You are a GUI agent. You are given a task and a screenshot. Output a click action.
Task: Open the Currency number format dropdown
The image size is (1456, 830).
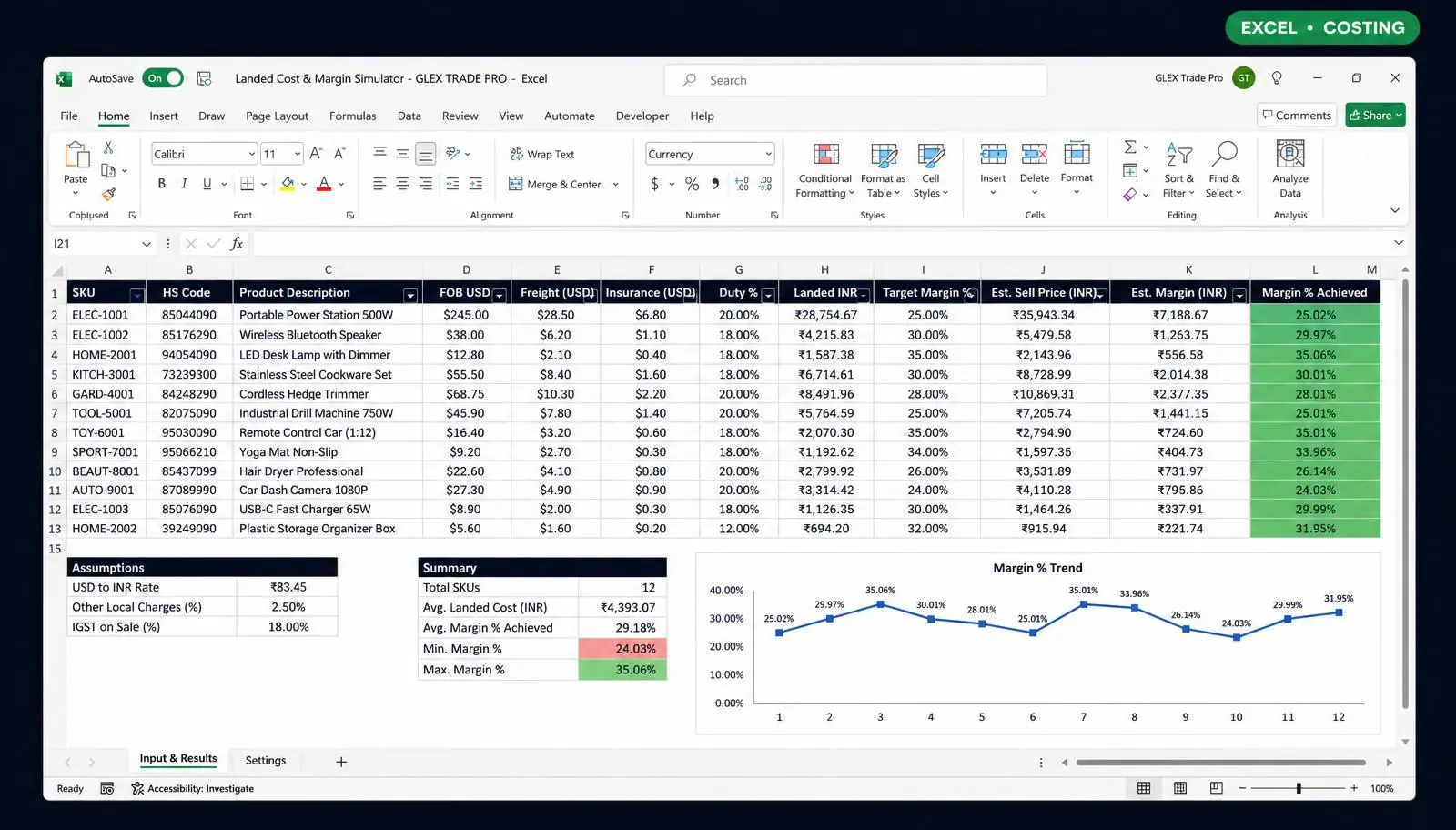(769, 154)
